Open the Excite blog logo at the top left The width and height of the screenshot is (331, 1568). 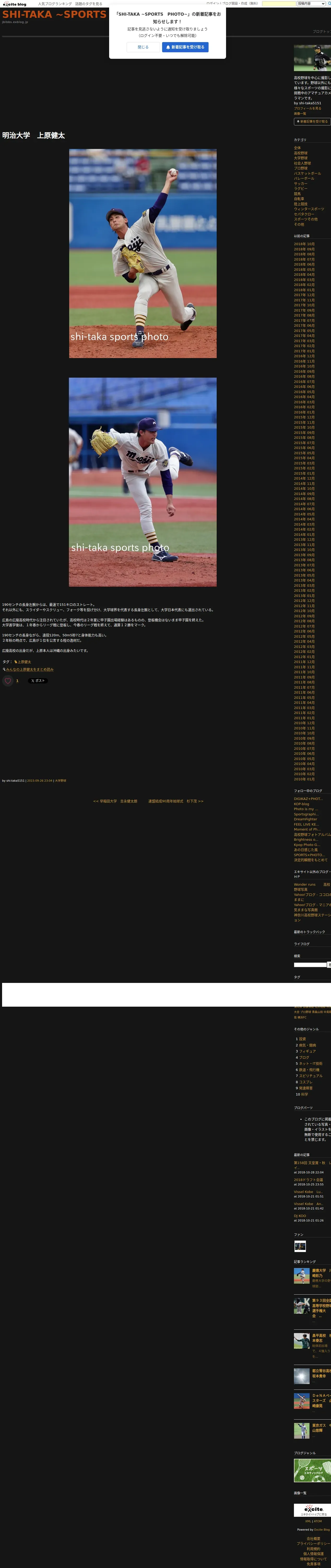pos(15,4)
